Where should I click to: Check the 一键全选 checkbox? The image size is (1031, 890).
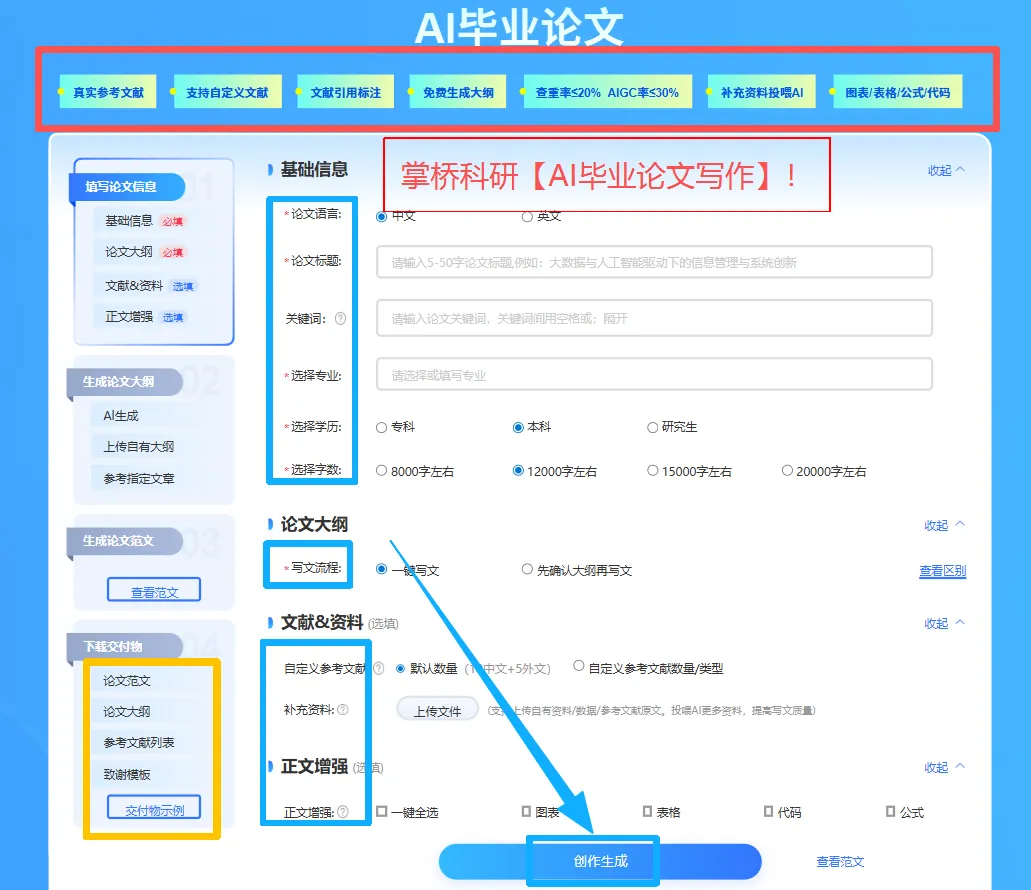coord(381,812)
